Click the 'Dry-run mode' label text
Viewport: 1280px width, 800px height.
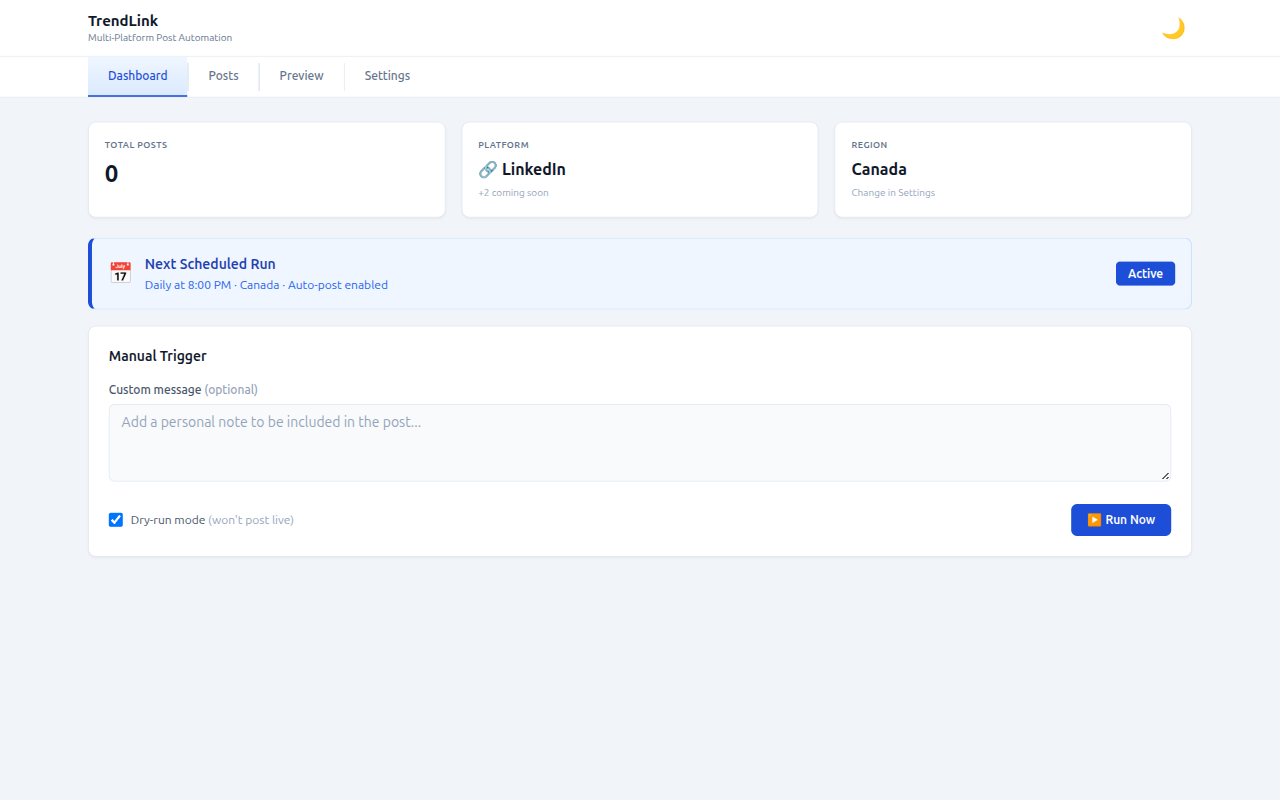[168, 520]
